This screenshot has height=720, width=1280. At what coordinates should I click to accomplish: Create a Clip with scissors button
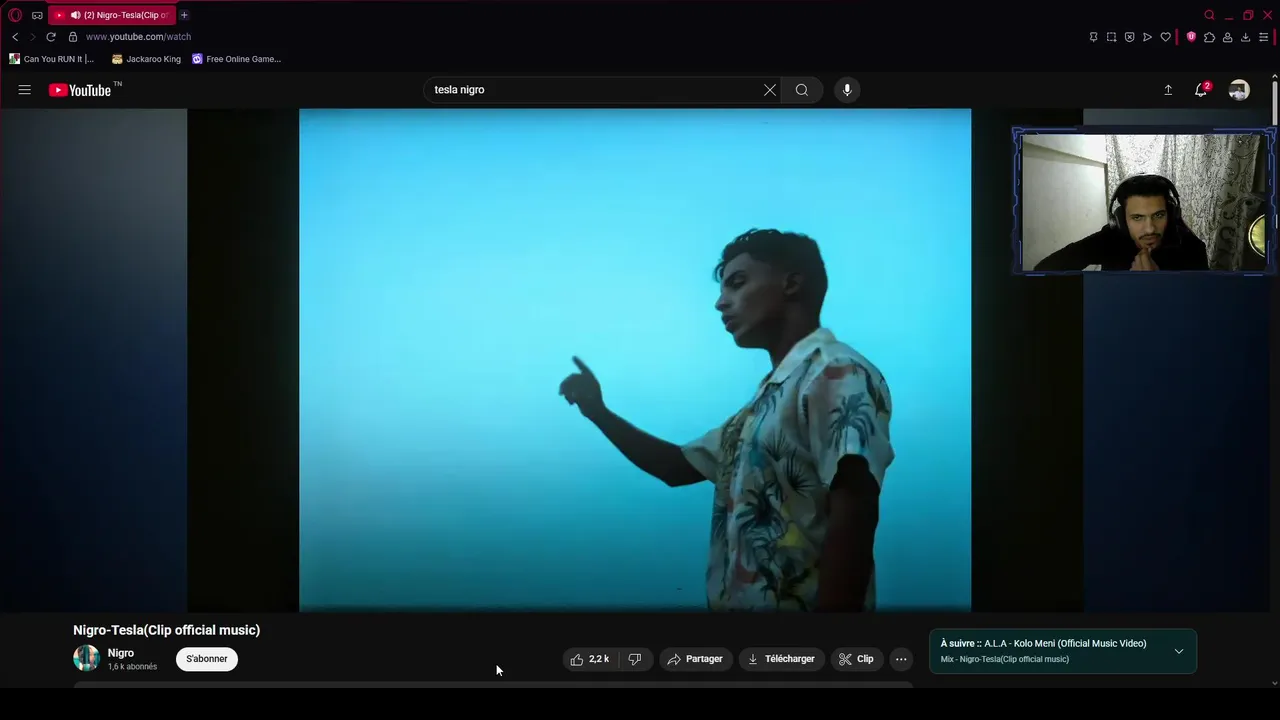(x=856, y=659)
